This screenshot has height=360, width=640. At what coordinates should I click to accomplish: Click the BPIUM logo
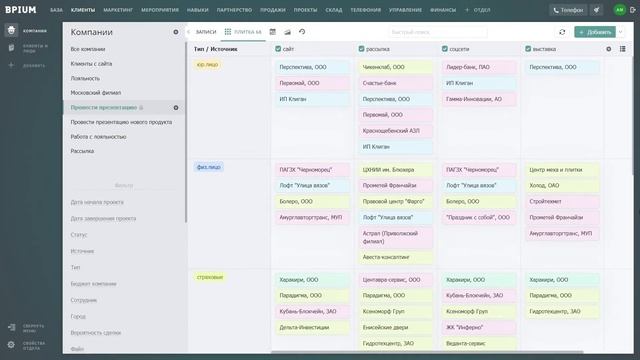(20, 10)
